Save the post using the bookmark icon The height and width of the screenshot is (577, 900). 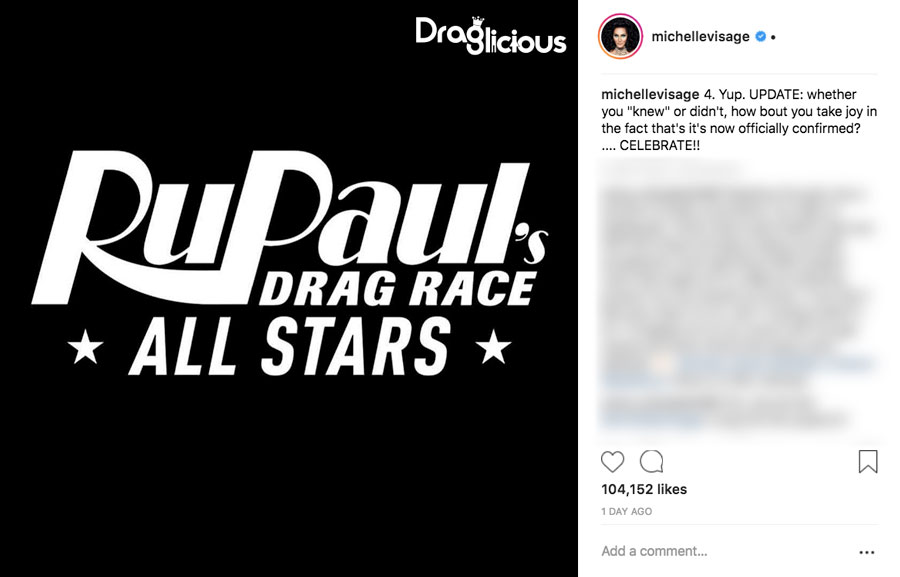tap(868, 461)
